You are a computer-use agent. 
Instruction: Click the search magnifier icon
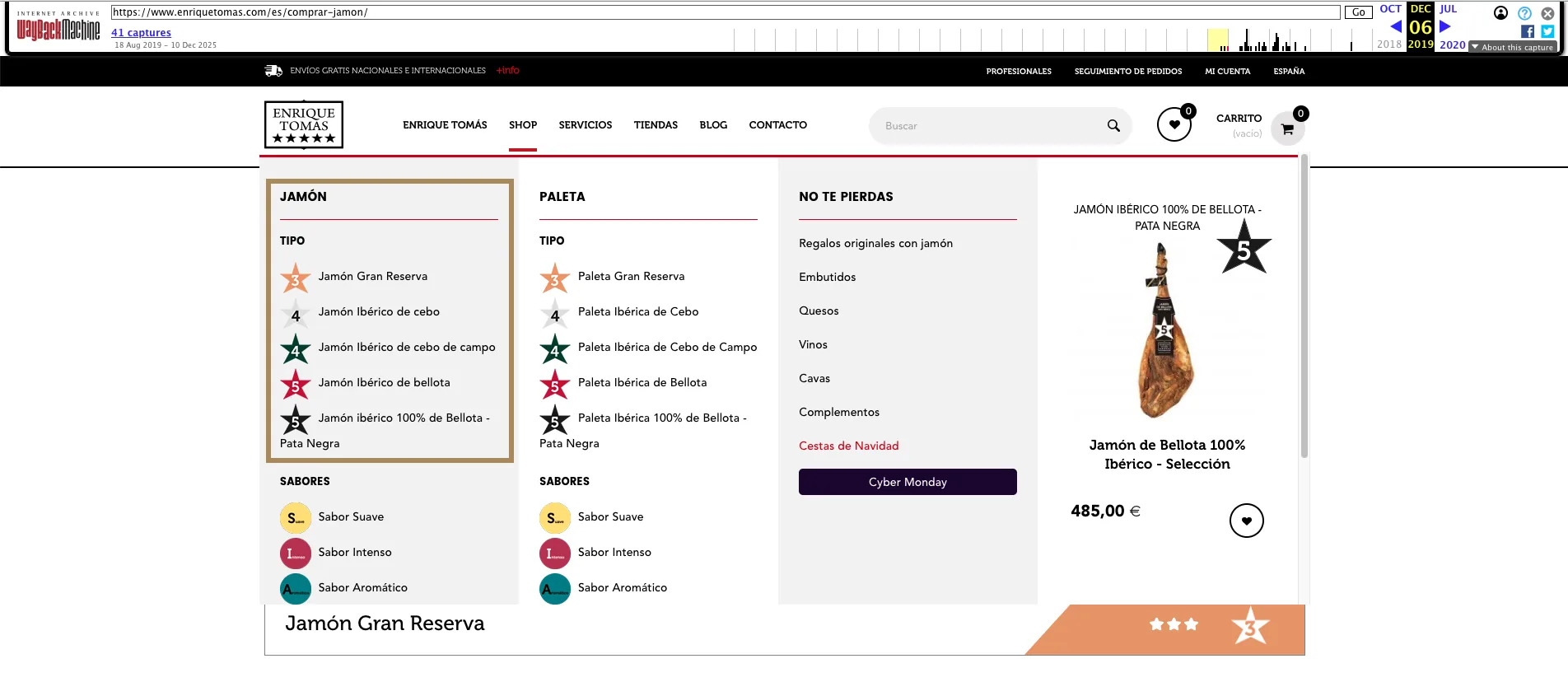pyautogui.click(x=1113, y=126)
